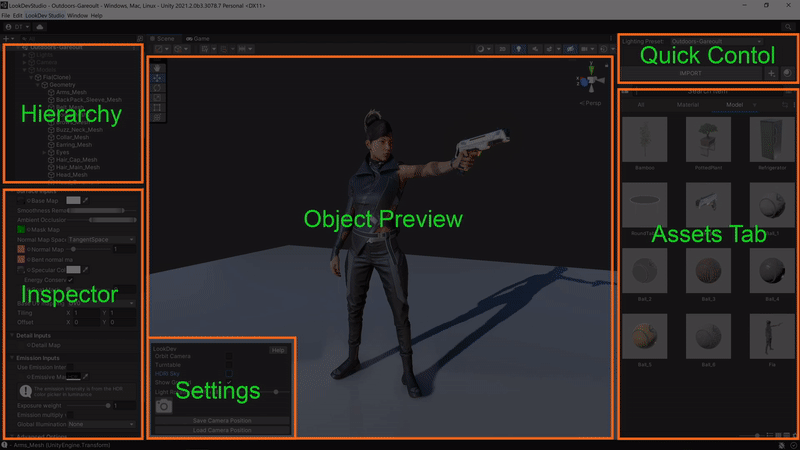The image size is (800, 450).
Task: Toggle Emission multiply checkbox
Action: pyautogui.click(x=70, y=415)
